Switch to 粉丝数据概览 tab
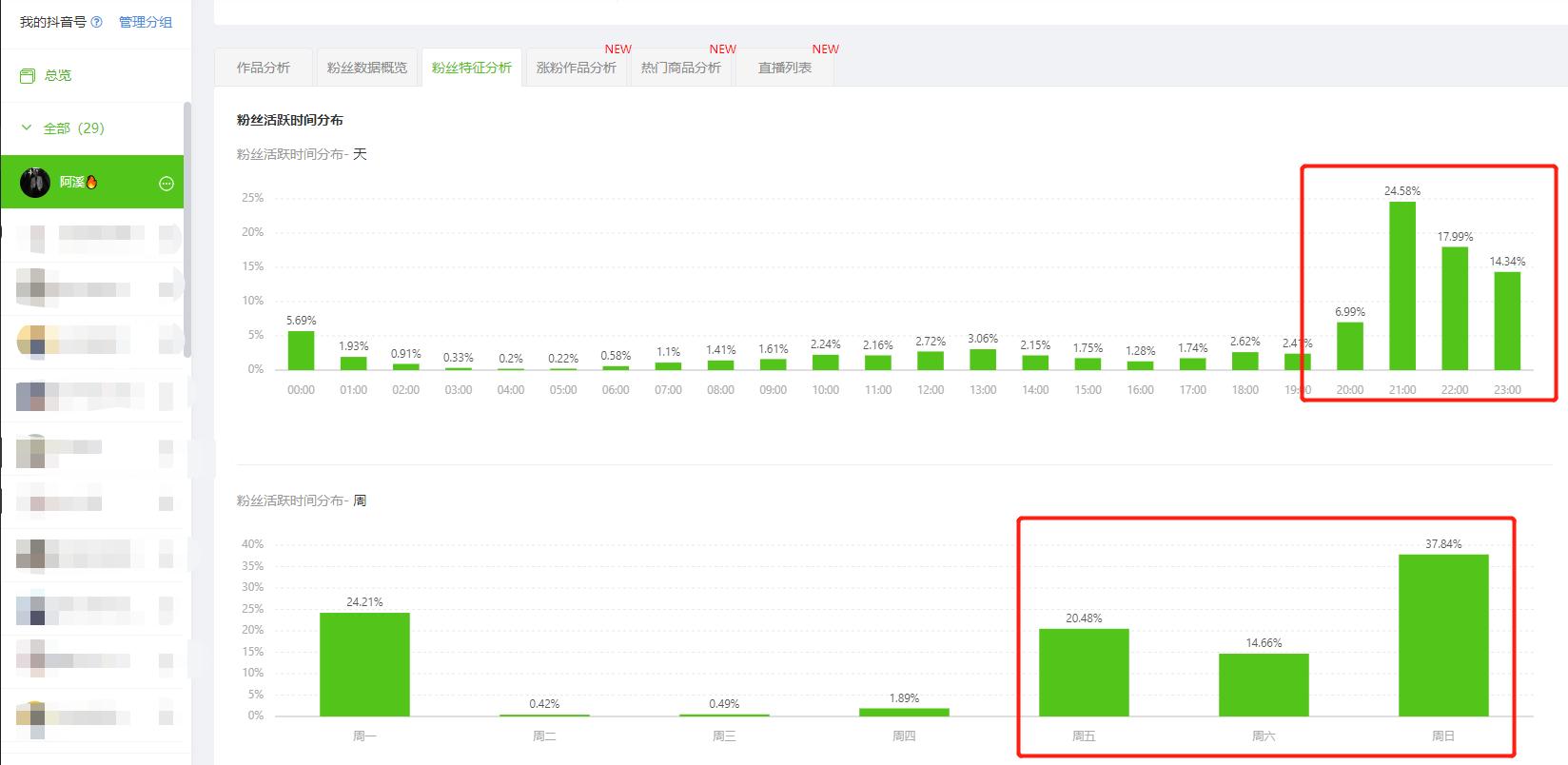This screenshot has height=765, width=1568. (x=366, y=68)
